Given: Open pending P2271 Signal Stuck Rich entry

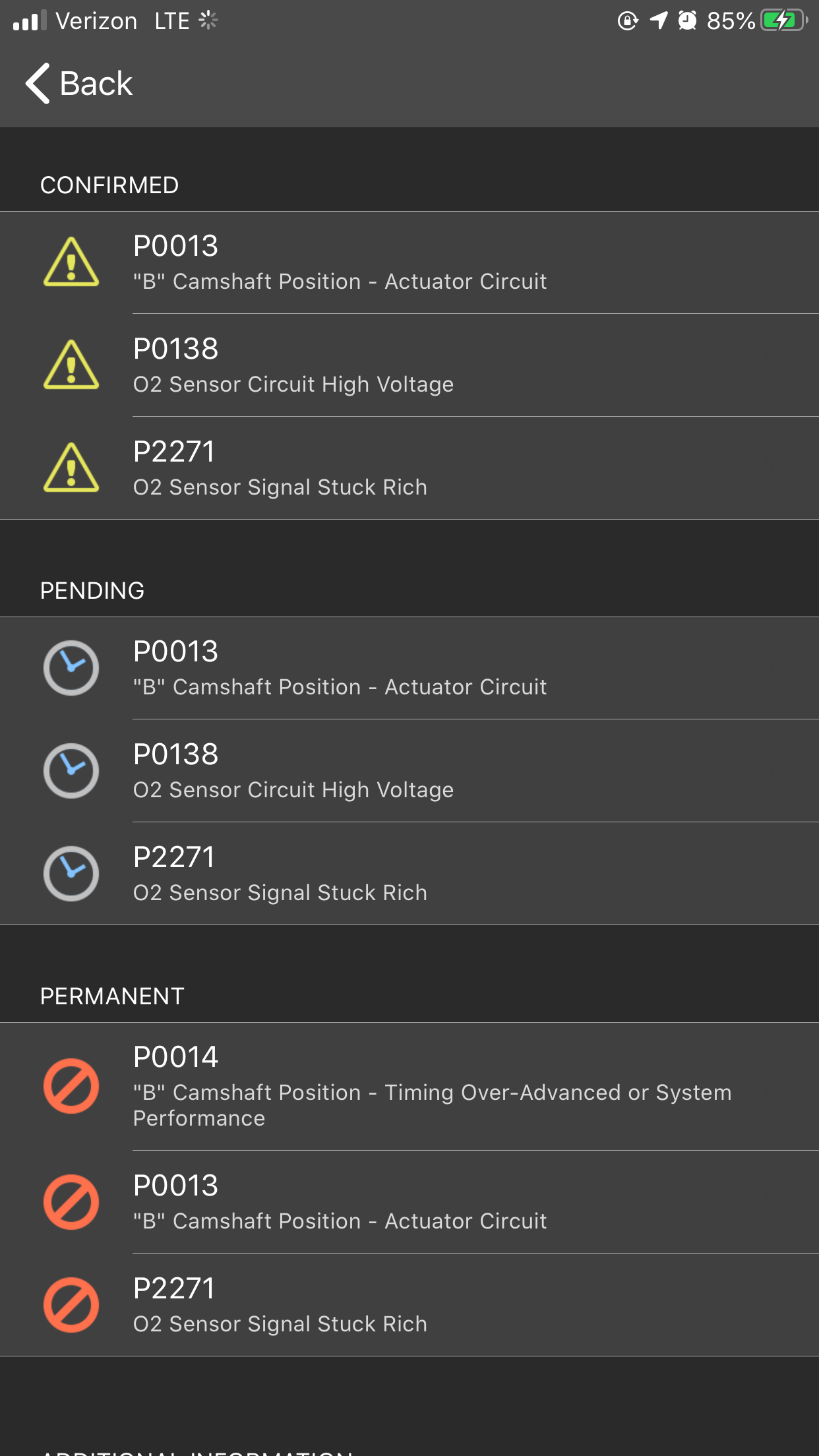Looking at the screenshot, I should click(x=280, y=874).
